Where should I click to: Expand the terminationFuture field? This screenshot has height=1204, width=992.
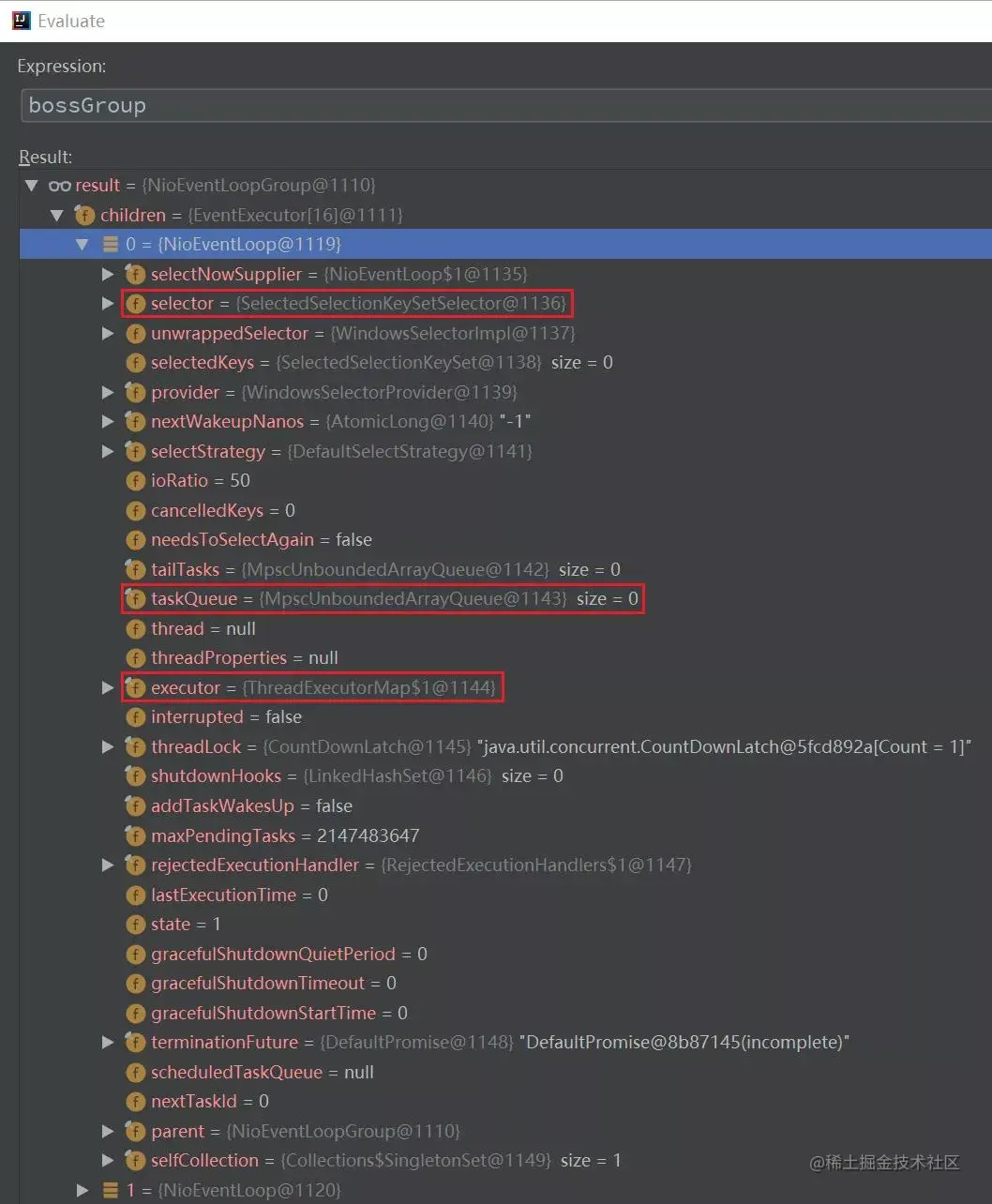pos(108,1043)
